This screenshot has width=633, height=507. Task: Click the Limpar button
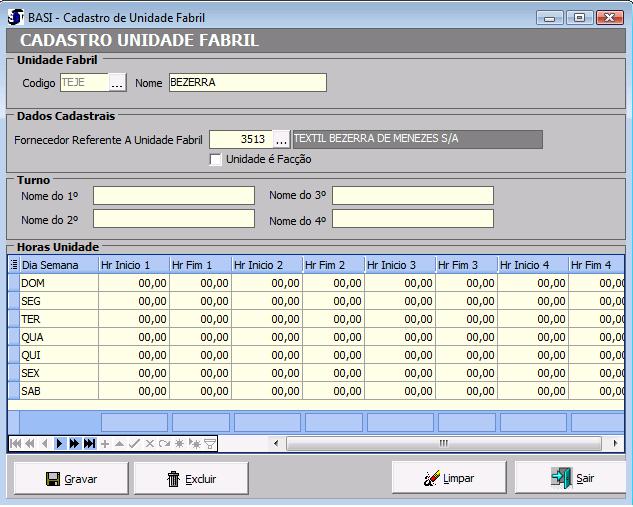point(449,478)
